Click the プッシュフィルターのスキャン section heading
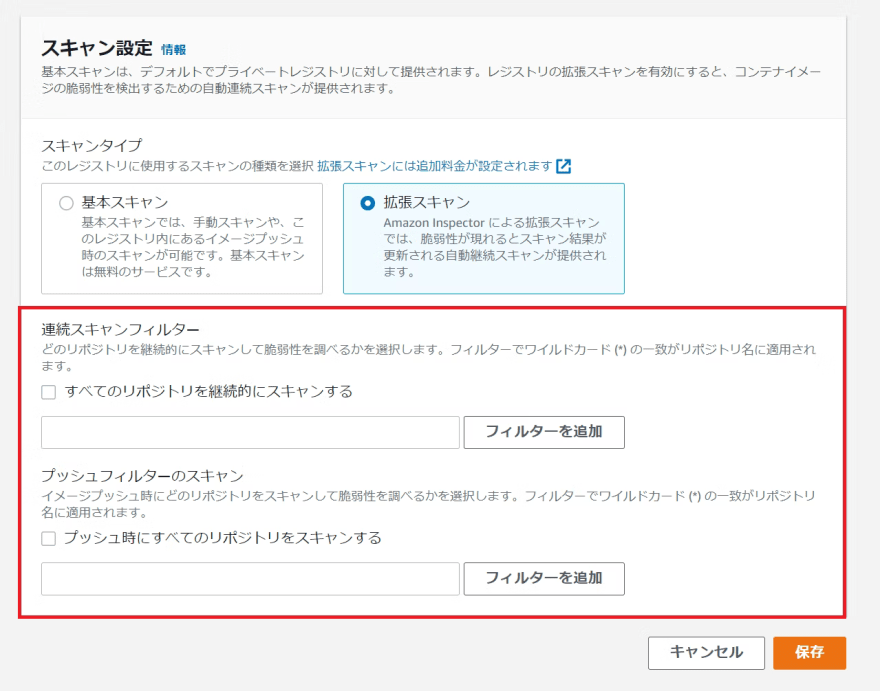This screenshot has height=691, width=880. click(143, 476)
